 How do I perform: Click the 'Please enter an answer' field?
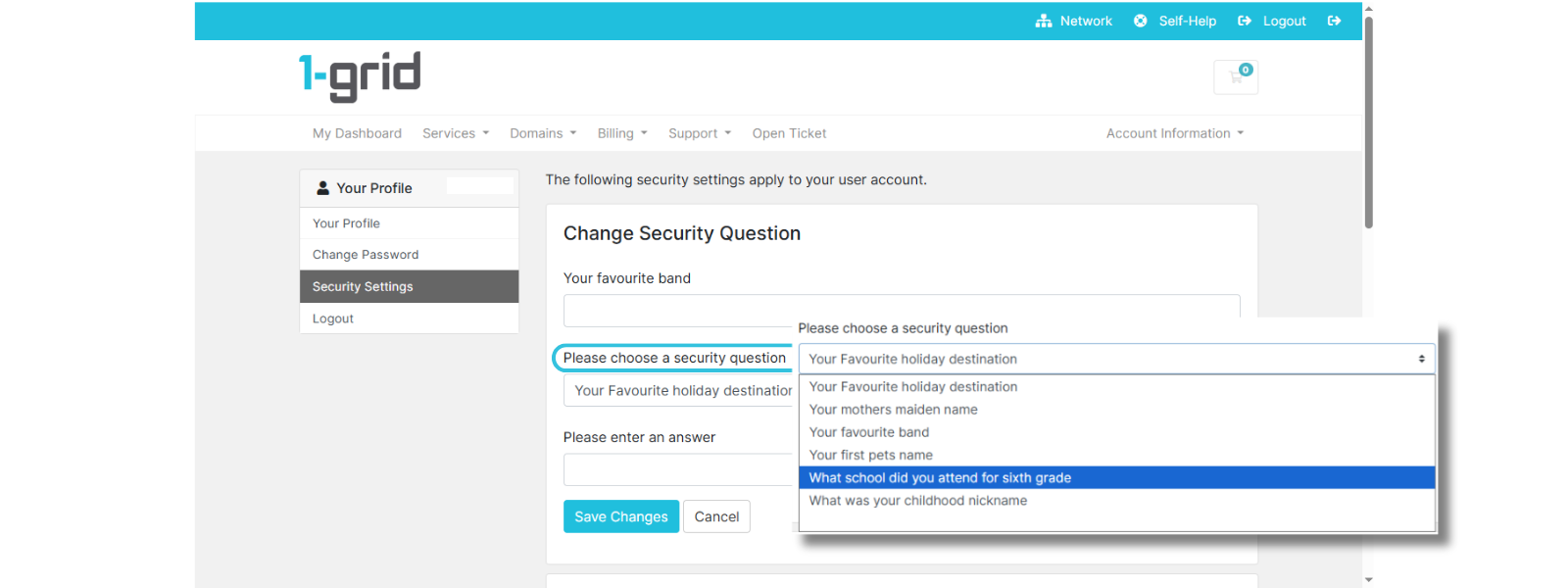(677, 469)
